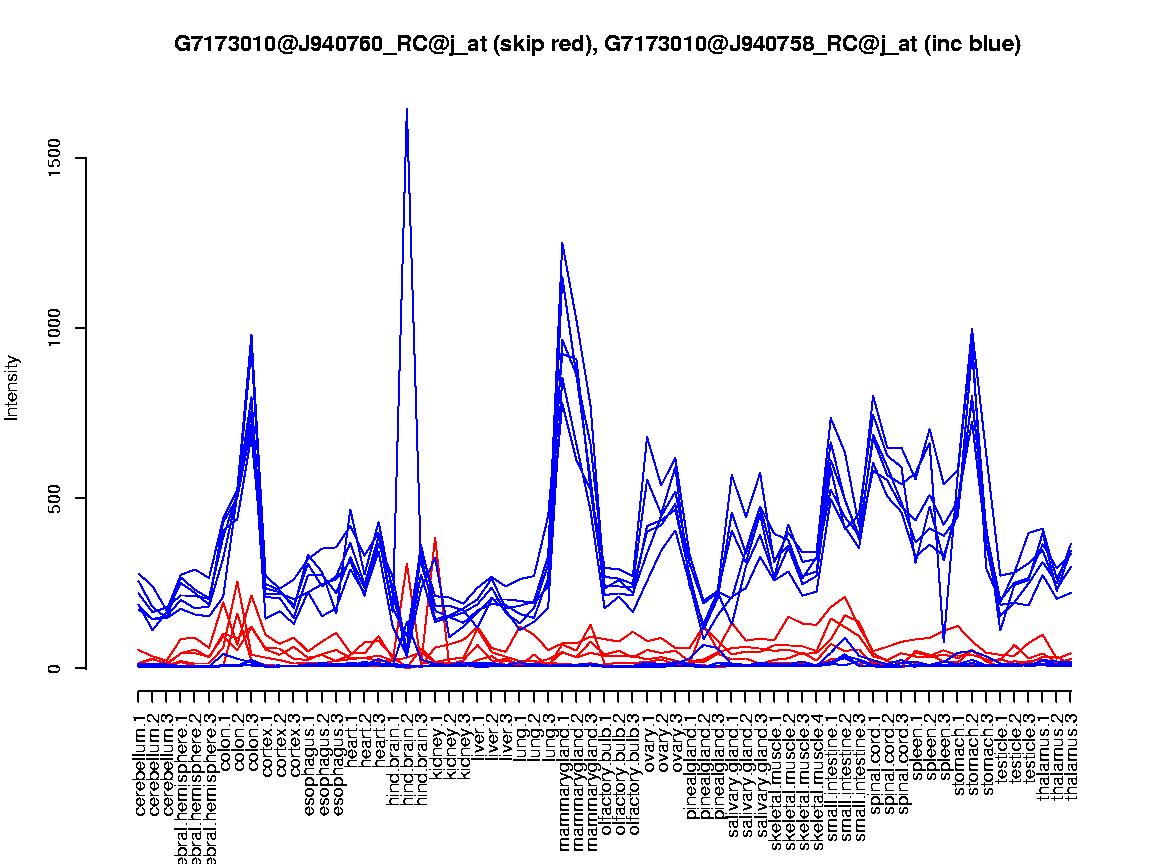
Task: Click the blue peak top at colon.3
Action: click(x=251, y=336)
